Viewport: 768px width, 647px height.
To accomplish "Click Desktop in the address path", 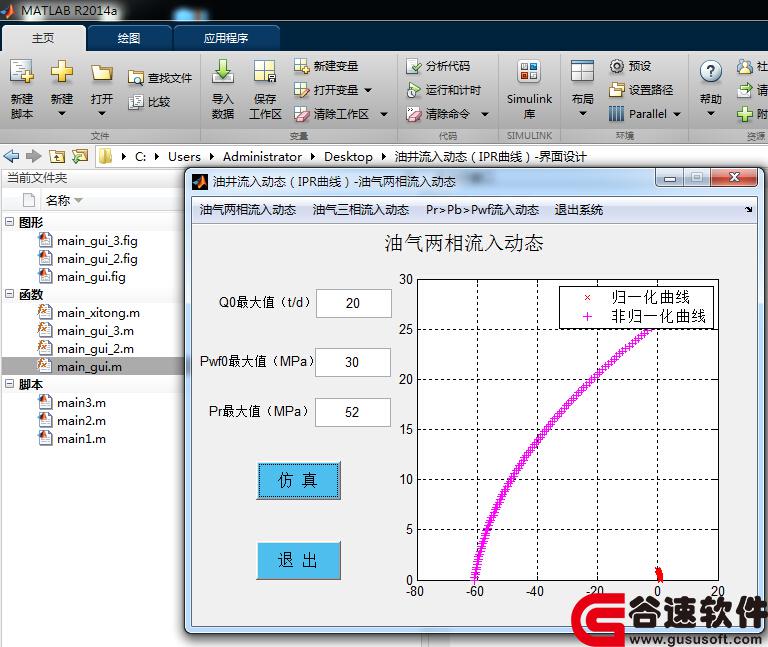I will 348,156.
